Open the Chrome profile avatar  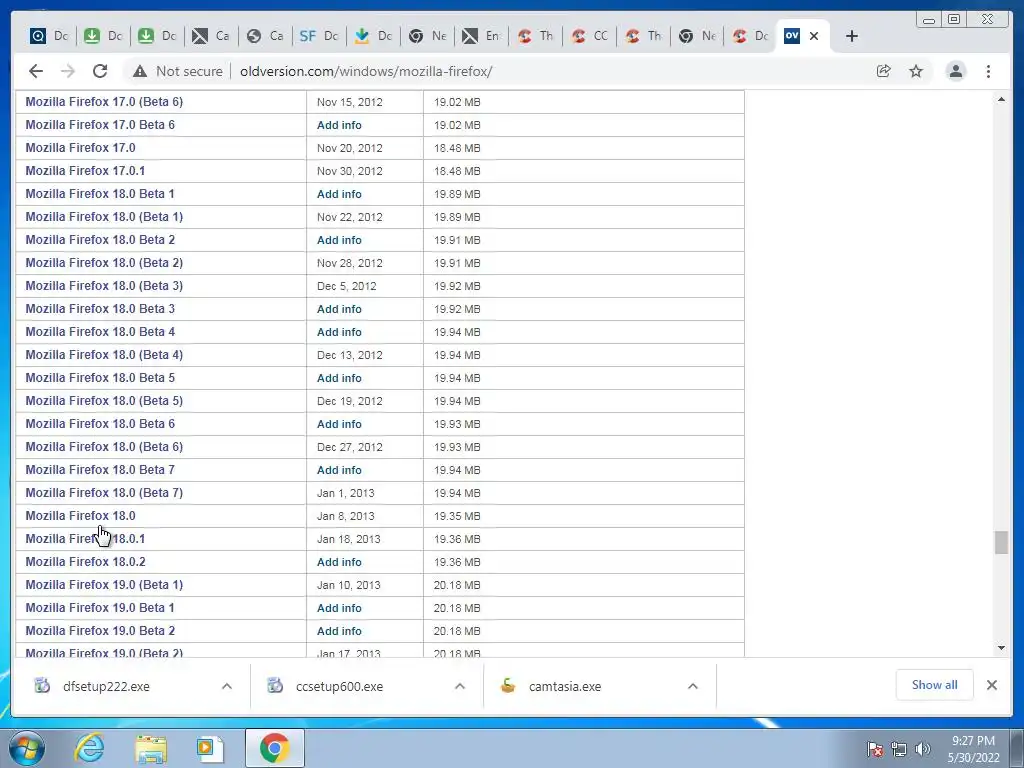955,71
